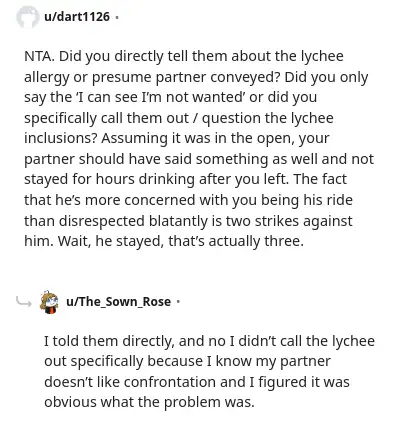Image resolution: width=400 pixels, height=438 pixels.
Task: Click the final line "obvious what the problem was."
Action: [149, 402]
